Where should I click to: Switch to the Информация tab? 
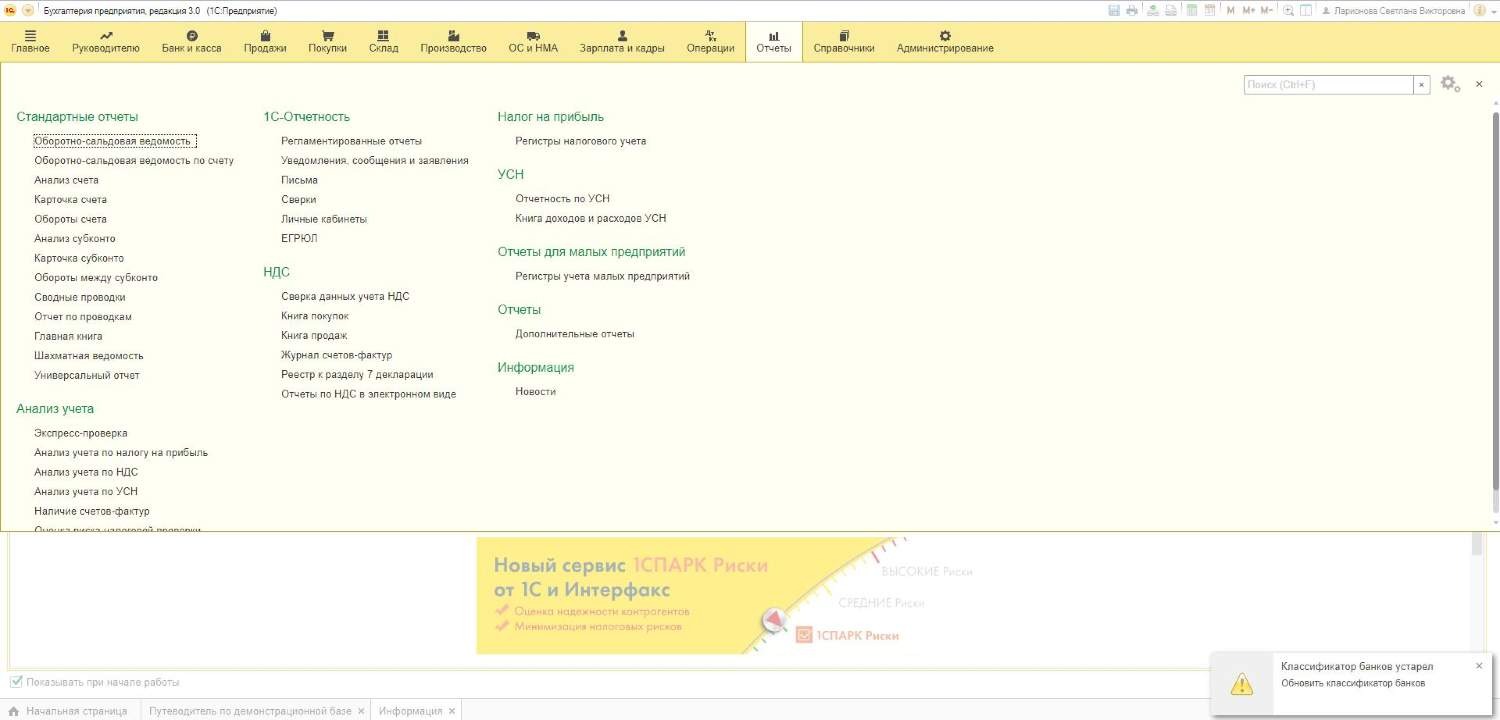click(410, 711)
